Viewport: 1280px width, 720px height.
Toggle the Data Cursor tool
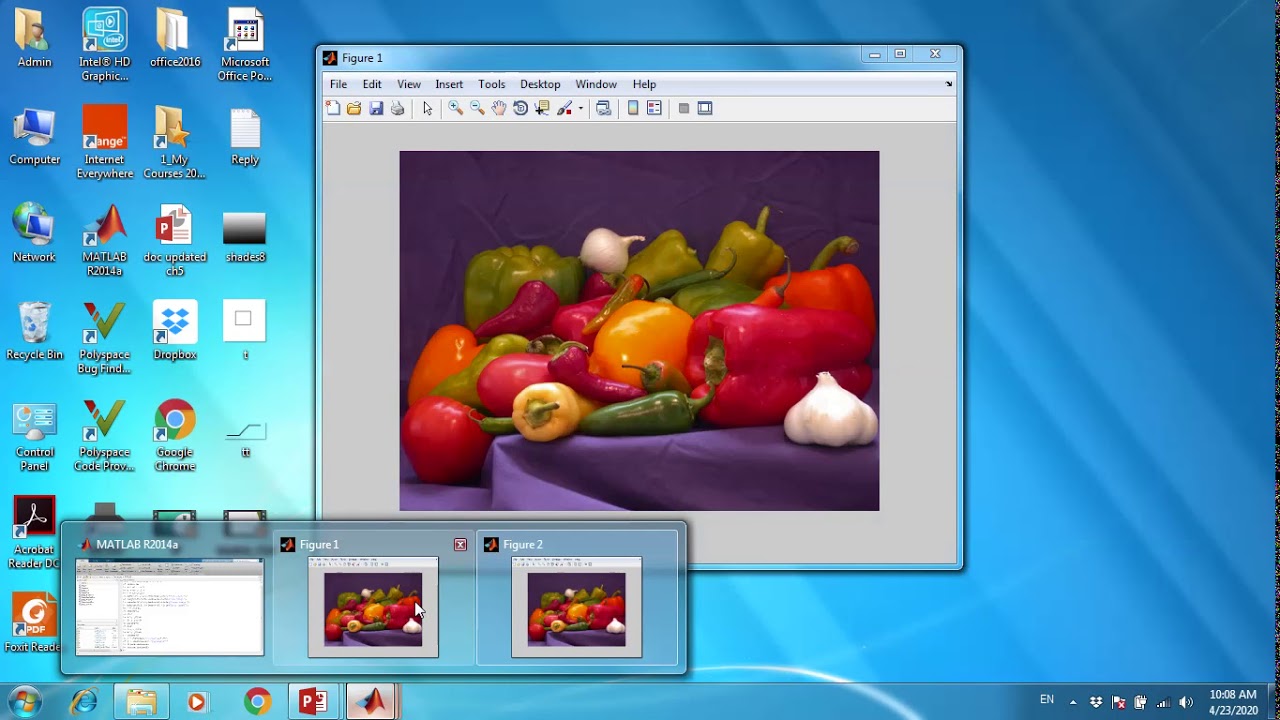[542, 108]
